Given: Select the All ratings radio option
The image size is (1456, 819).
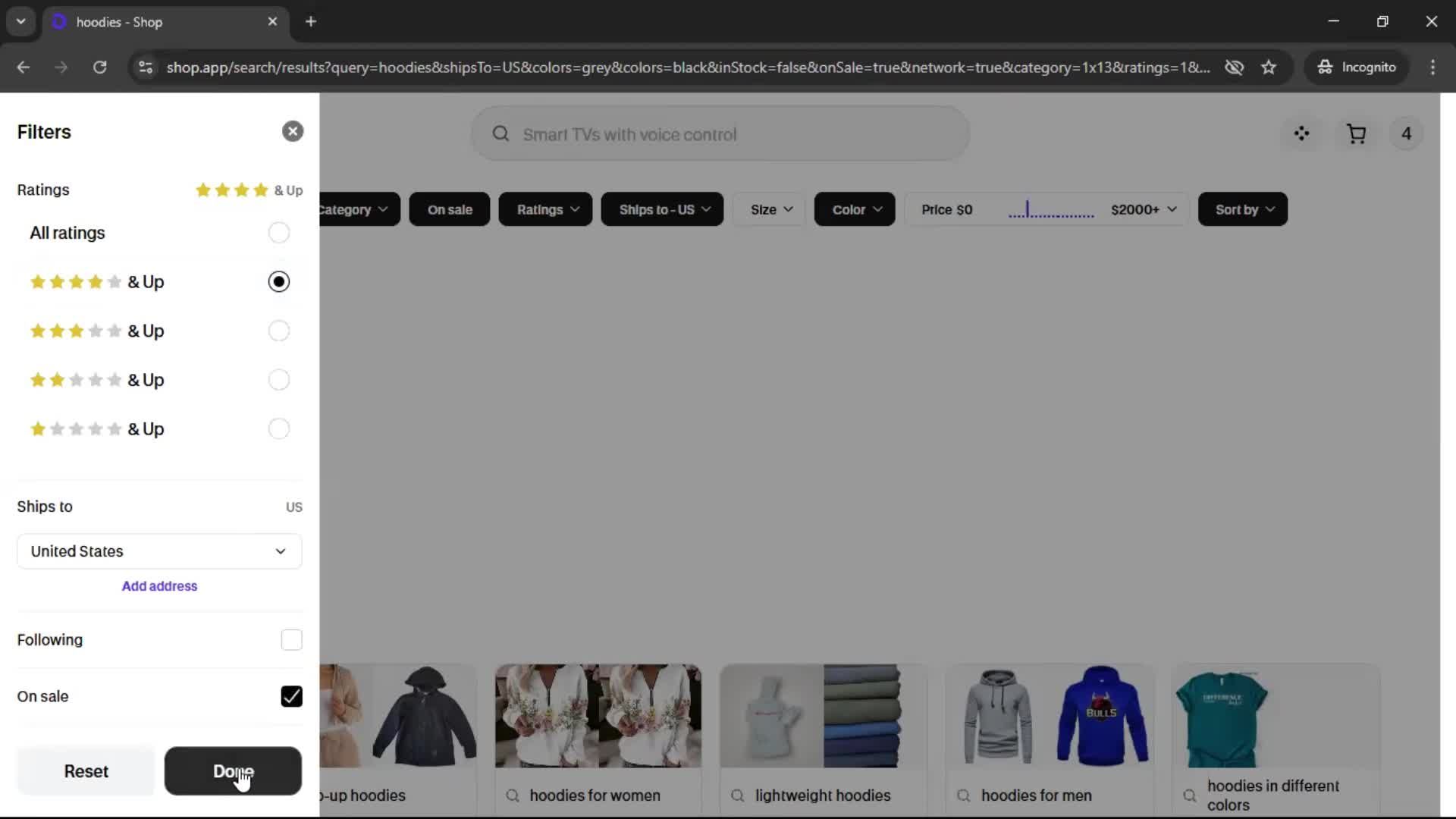Looking at the screenshot, I should (x=278, y=233).
